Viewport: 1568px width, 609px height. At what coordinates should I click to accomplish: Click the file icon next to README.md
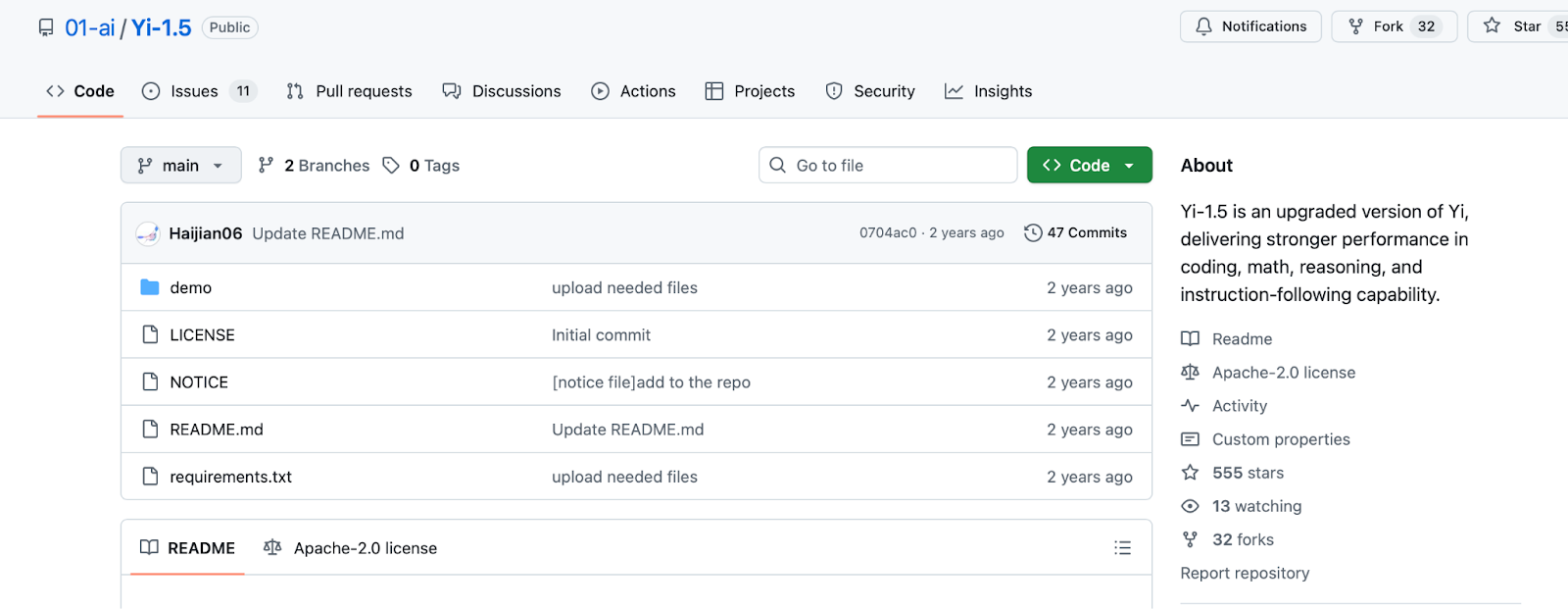click(x=150, y=429)
